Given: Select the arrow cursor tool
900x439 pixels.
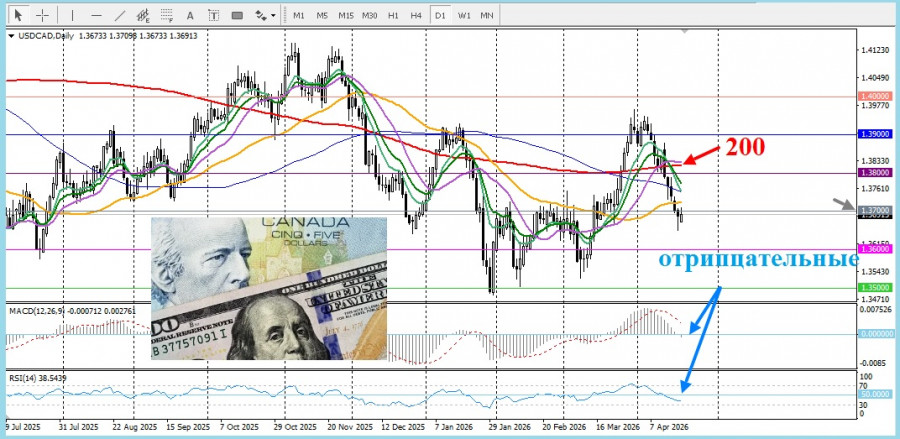Looking at the screenshot, I should [19, 15].
